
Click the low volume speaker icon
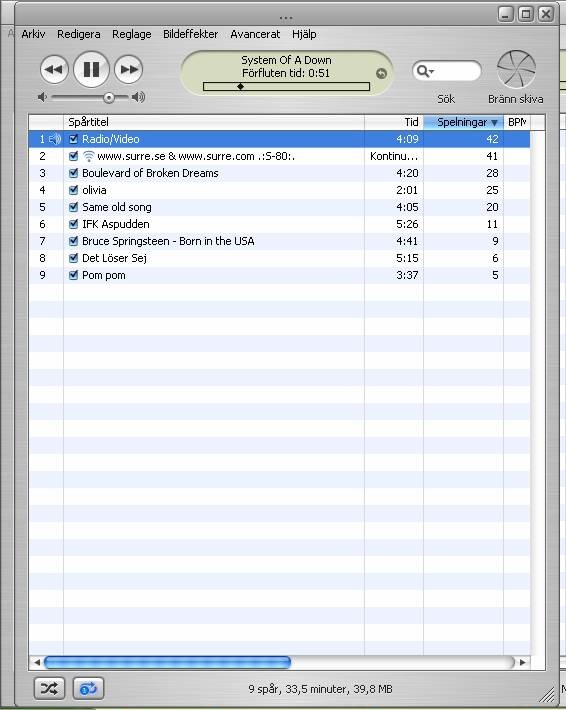[x=43, y=97]
